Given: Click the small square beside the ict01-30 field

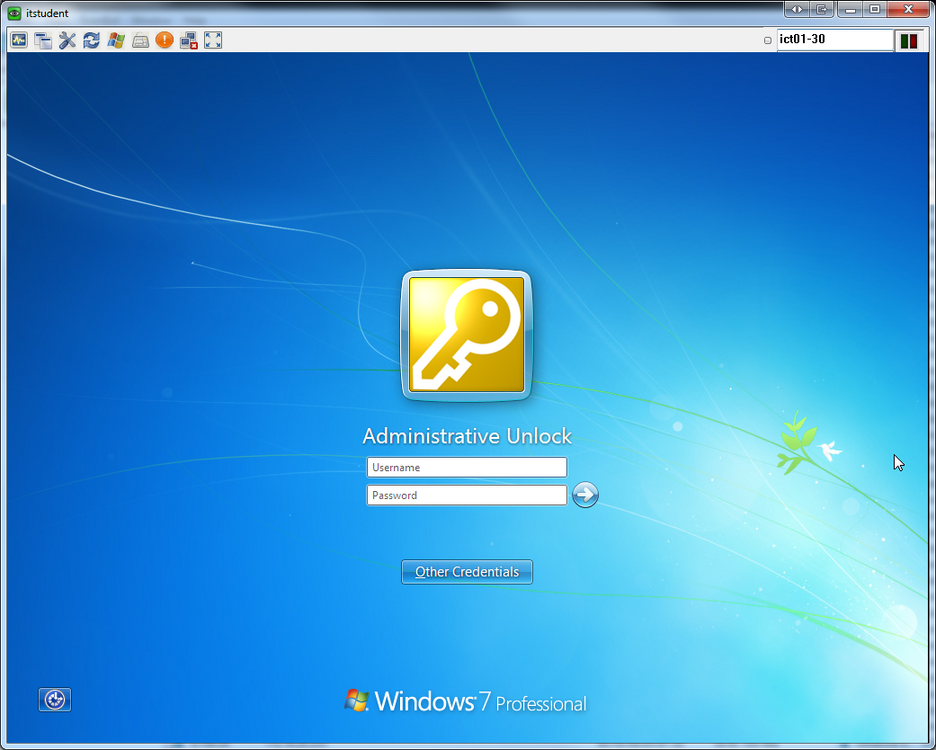Looking at the screenshot, I should point(768,41).
